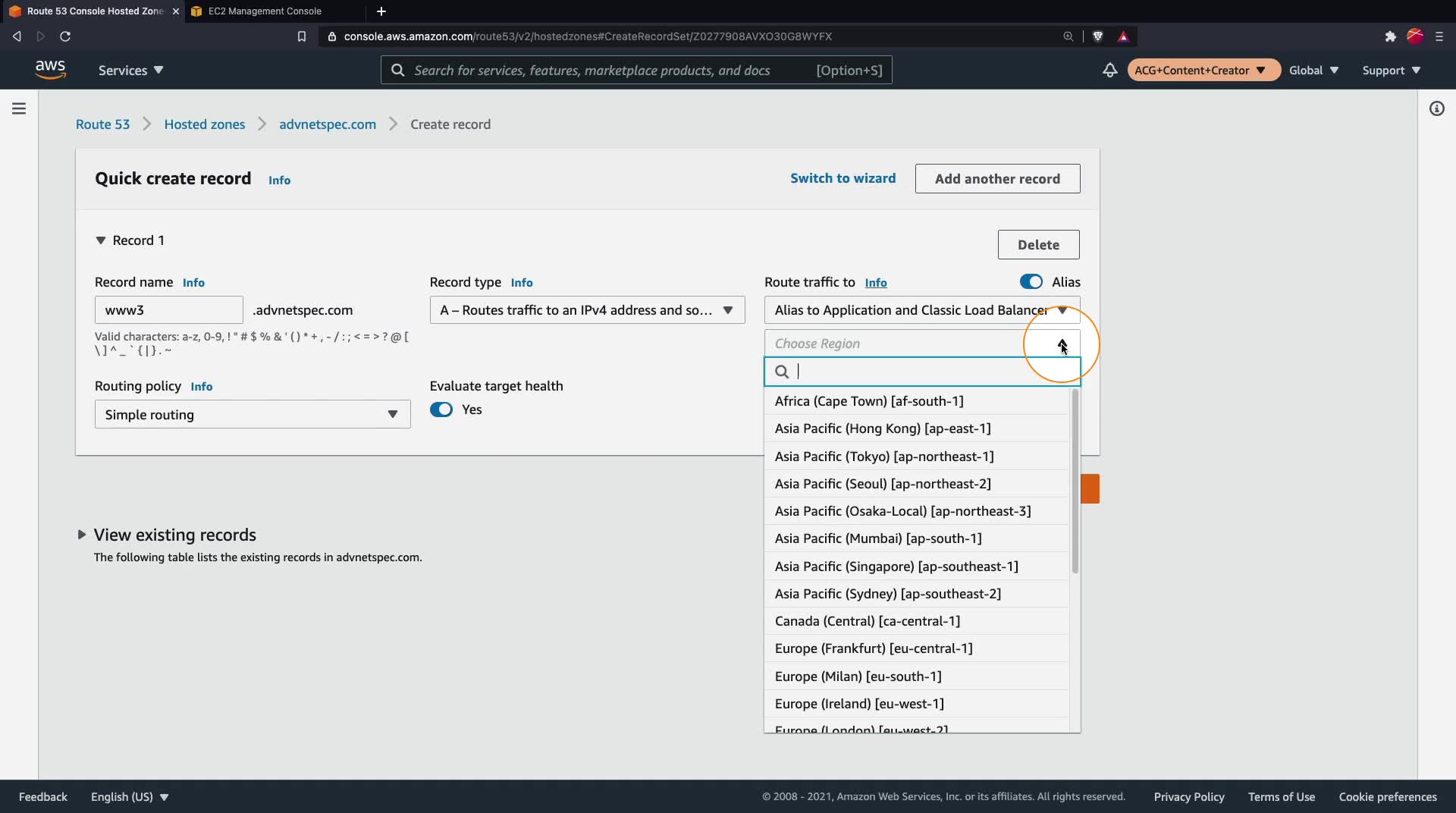Click the region list scrollbar
Screen dimensions: 1456x813
(1075, 482)
